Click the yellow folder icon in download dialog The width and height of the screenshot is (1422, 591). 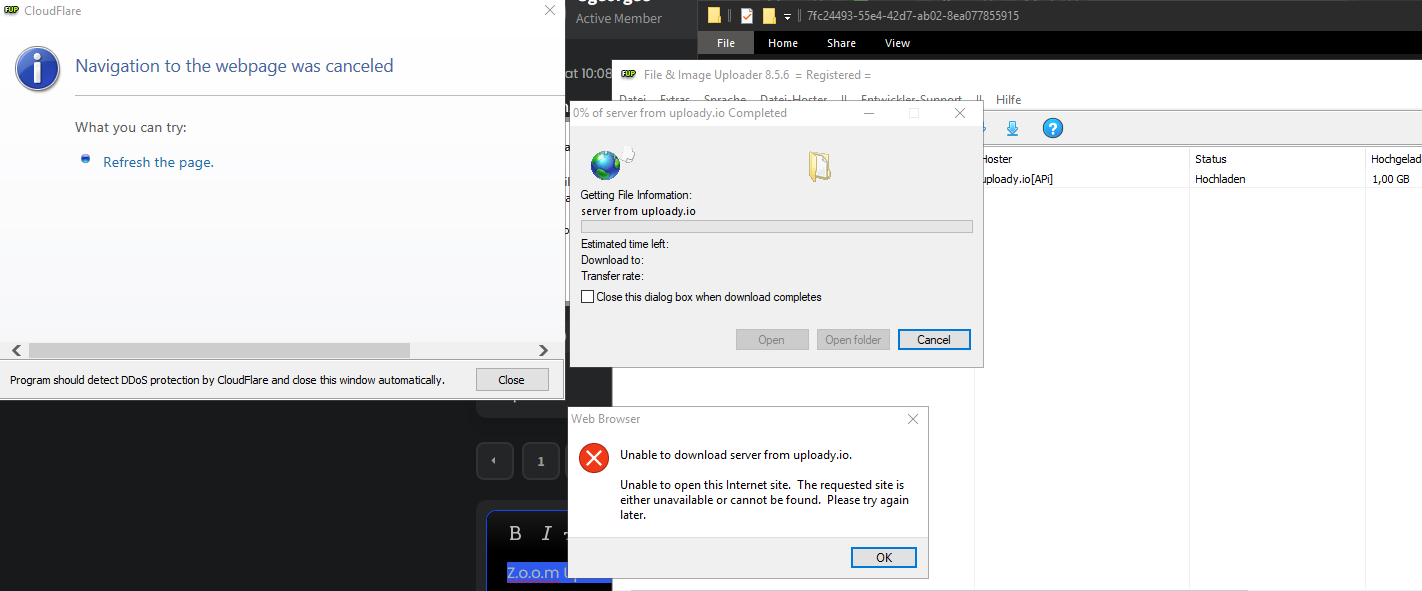point(820,166)
